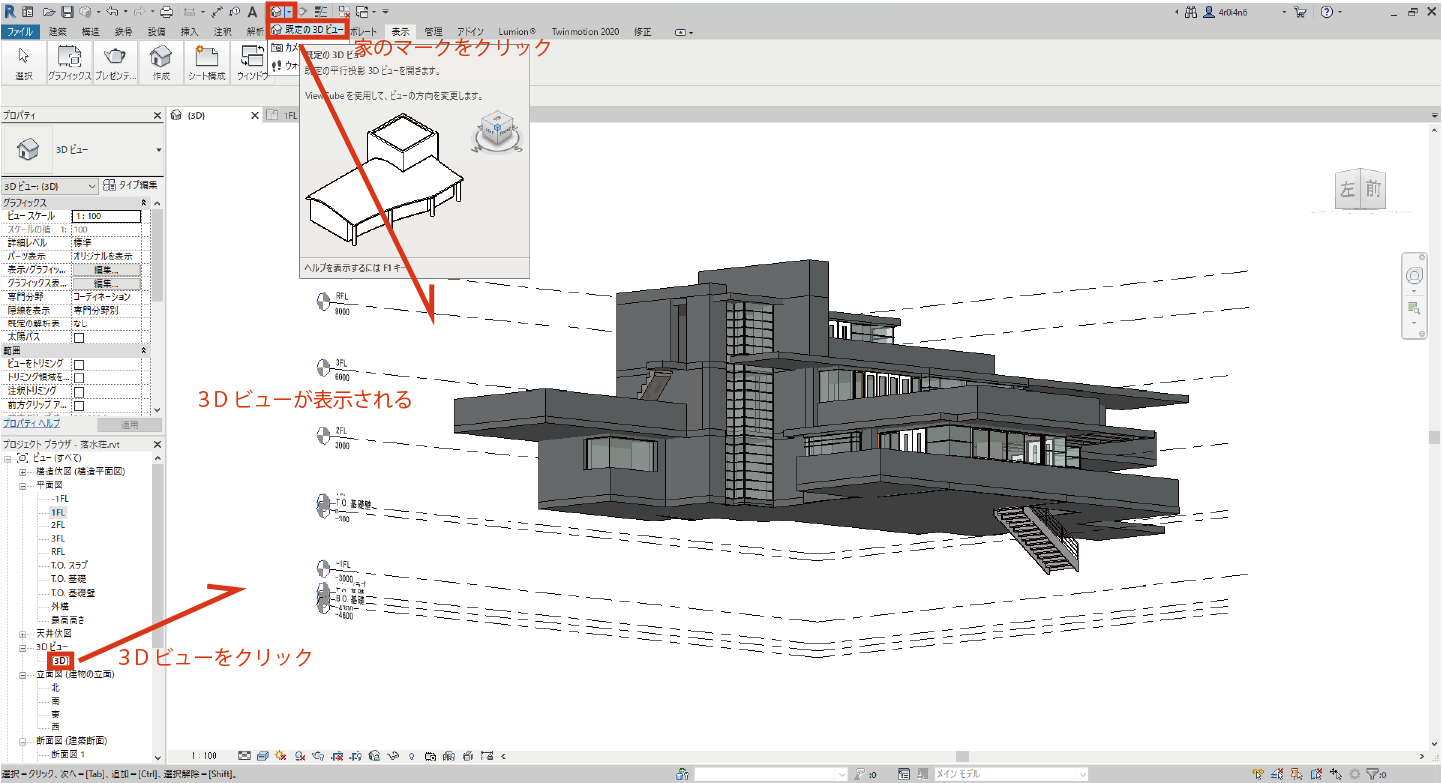Toggle the Crop View checkbox
This screenshot has height=783, width=1442.
tap(78, 364)
